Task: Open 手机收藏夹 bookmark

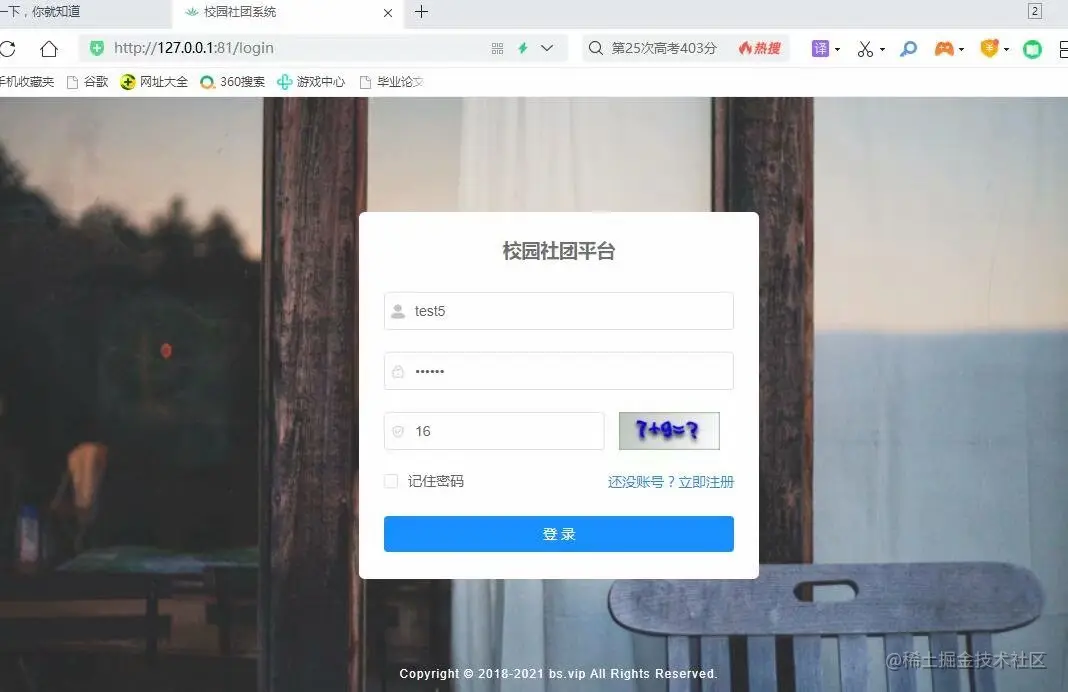Action: tap(27, 82)
